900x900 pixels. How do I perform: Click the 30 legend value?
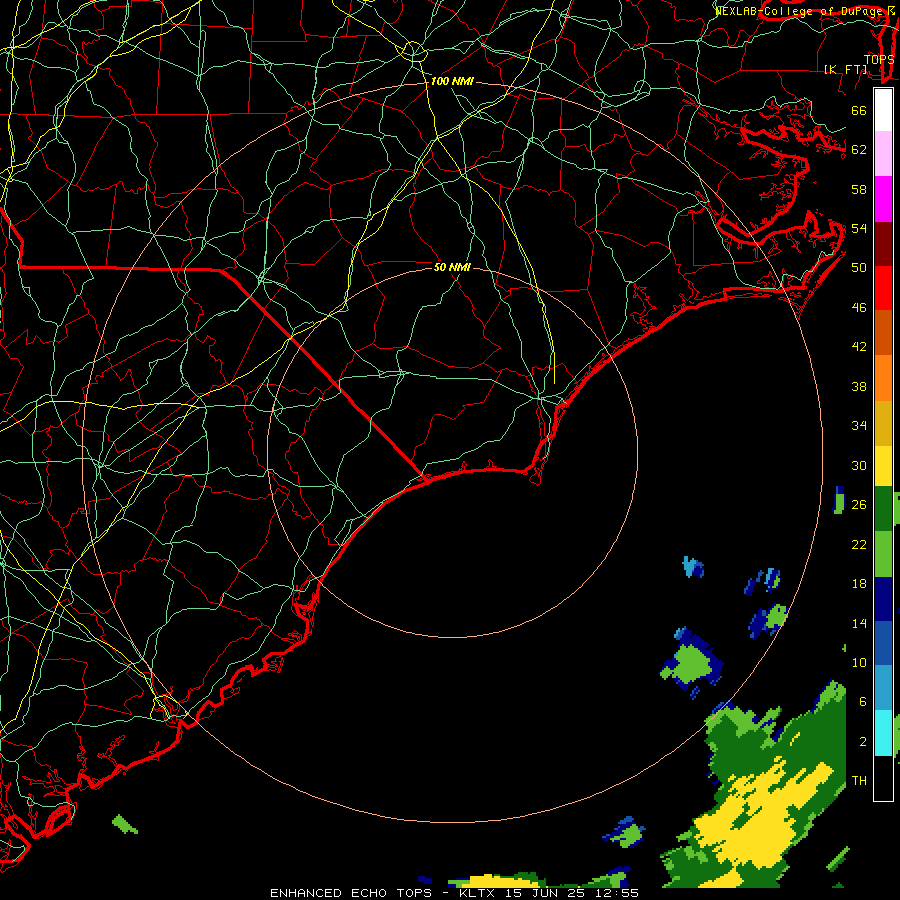tap(859, 465)
